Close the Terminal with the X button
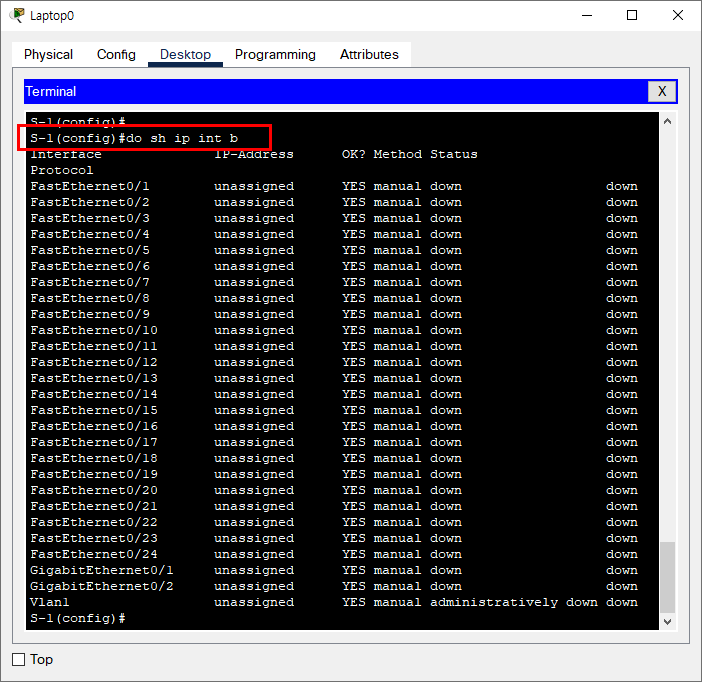The width and height of the screenshot is (702, 682). click(x=662, y=91)
